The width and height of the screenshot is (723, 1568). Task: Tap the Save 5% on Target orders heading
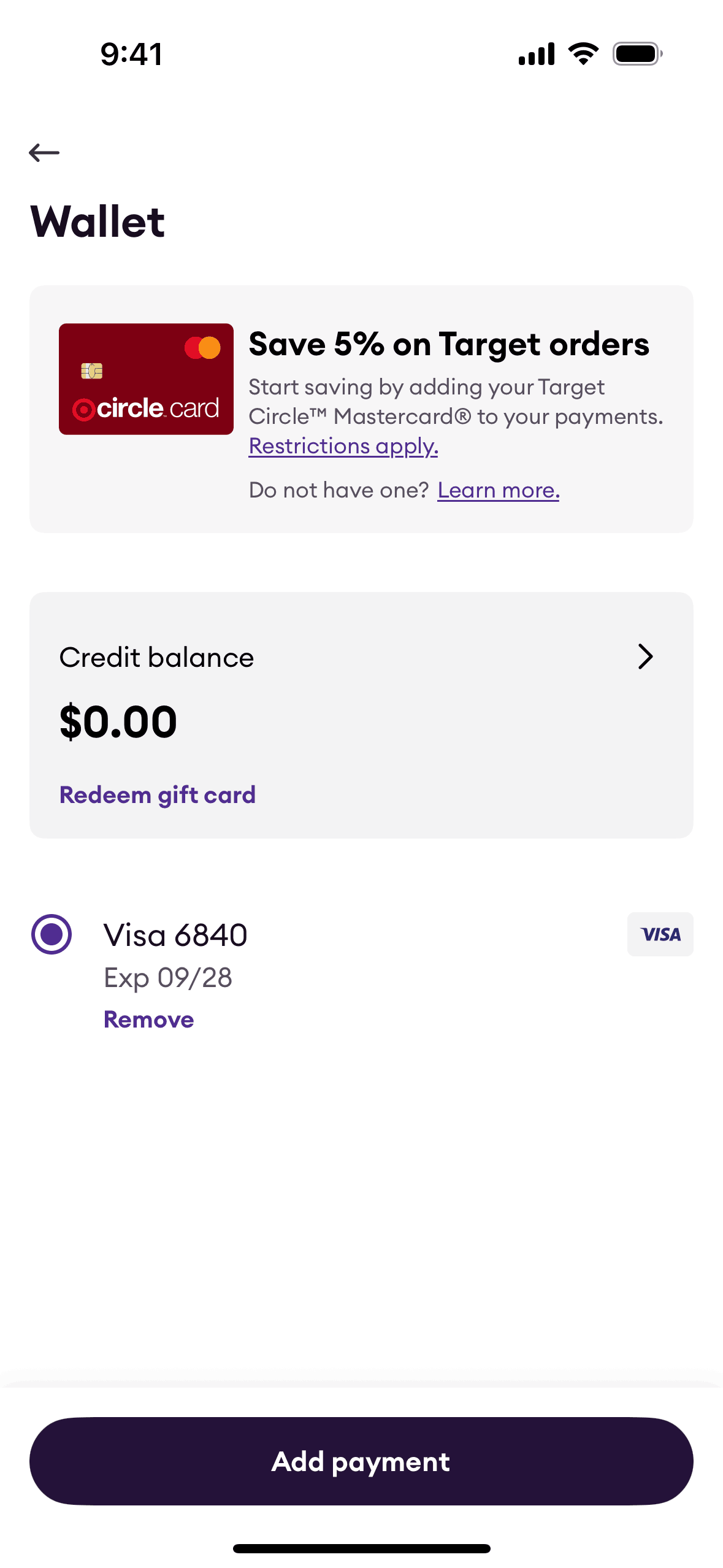tap(448, 344)
